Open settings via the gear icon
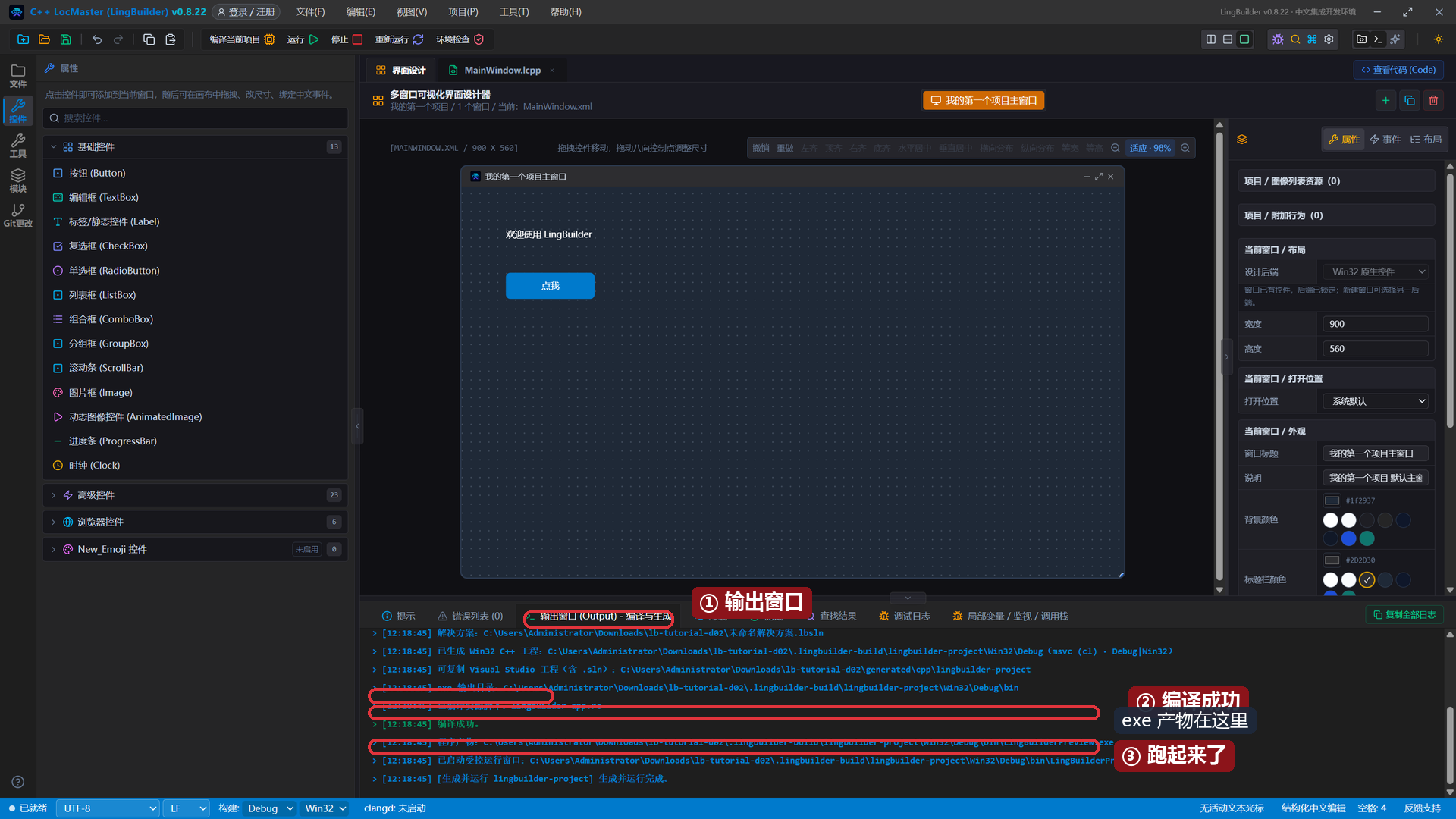This screenshot has height=819, width=1456. pos(1329,39)
